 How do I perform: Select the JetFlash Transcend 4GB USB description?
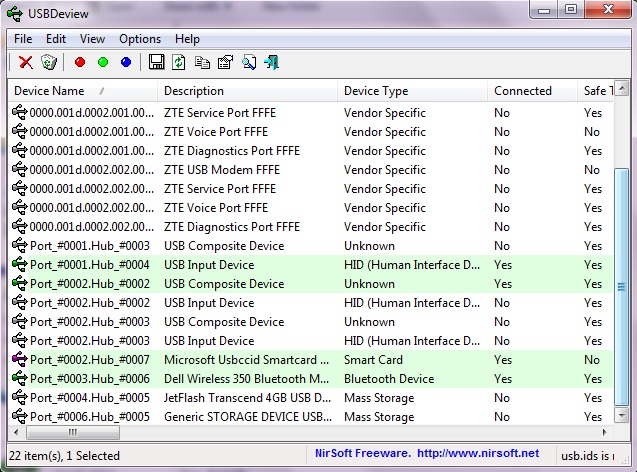[x=247, y=398]
